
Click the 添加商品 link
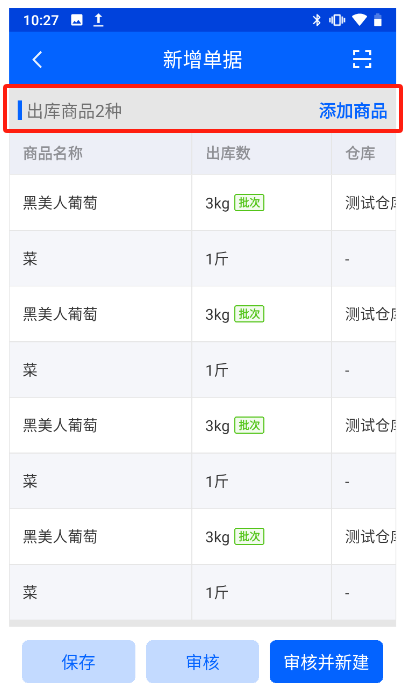[x=353, y=111]
